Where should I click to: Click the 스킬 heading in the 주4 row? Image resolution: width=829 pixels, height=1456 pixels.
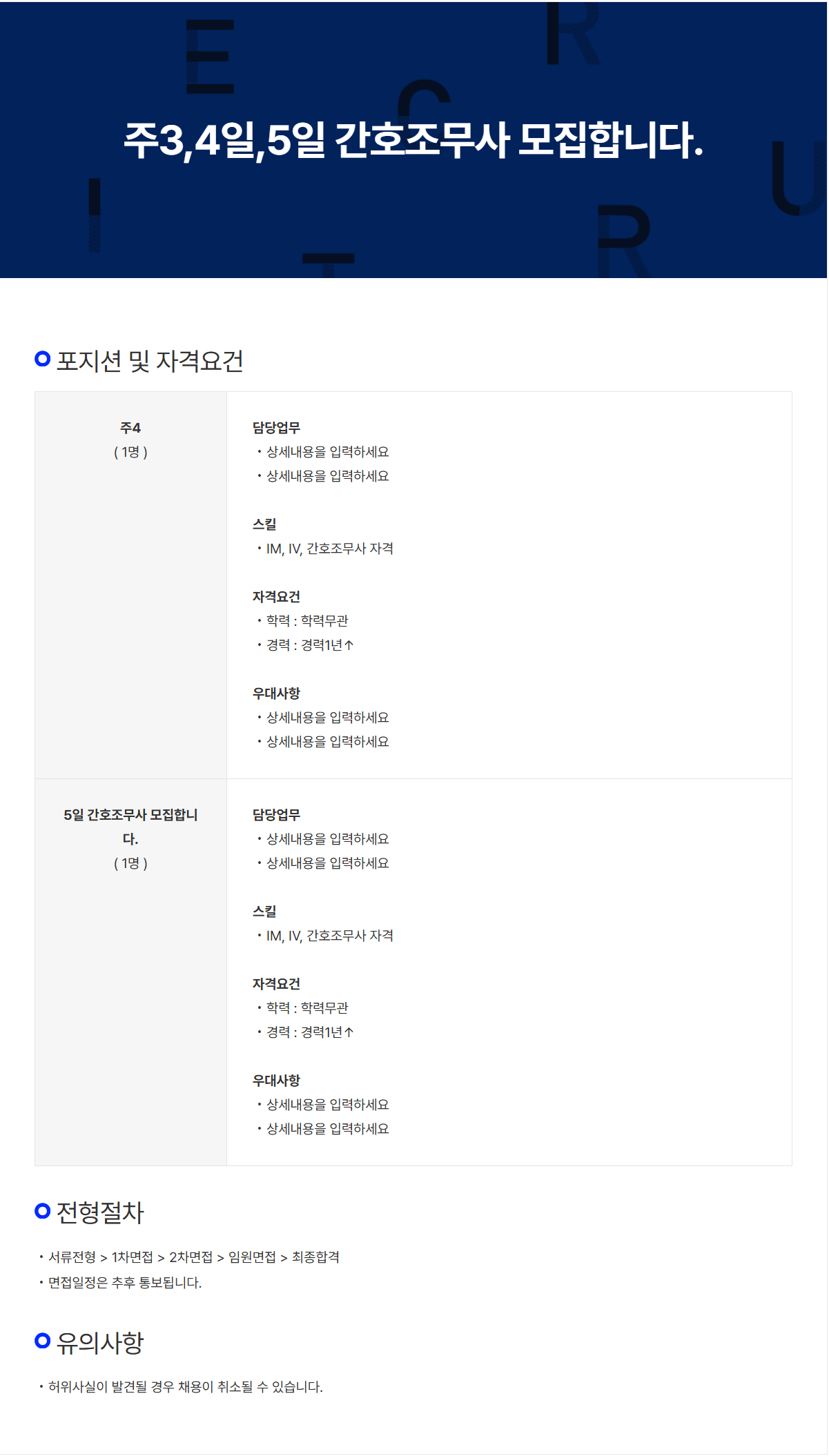[264, 524]
